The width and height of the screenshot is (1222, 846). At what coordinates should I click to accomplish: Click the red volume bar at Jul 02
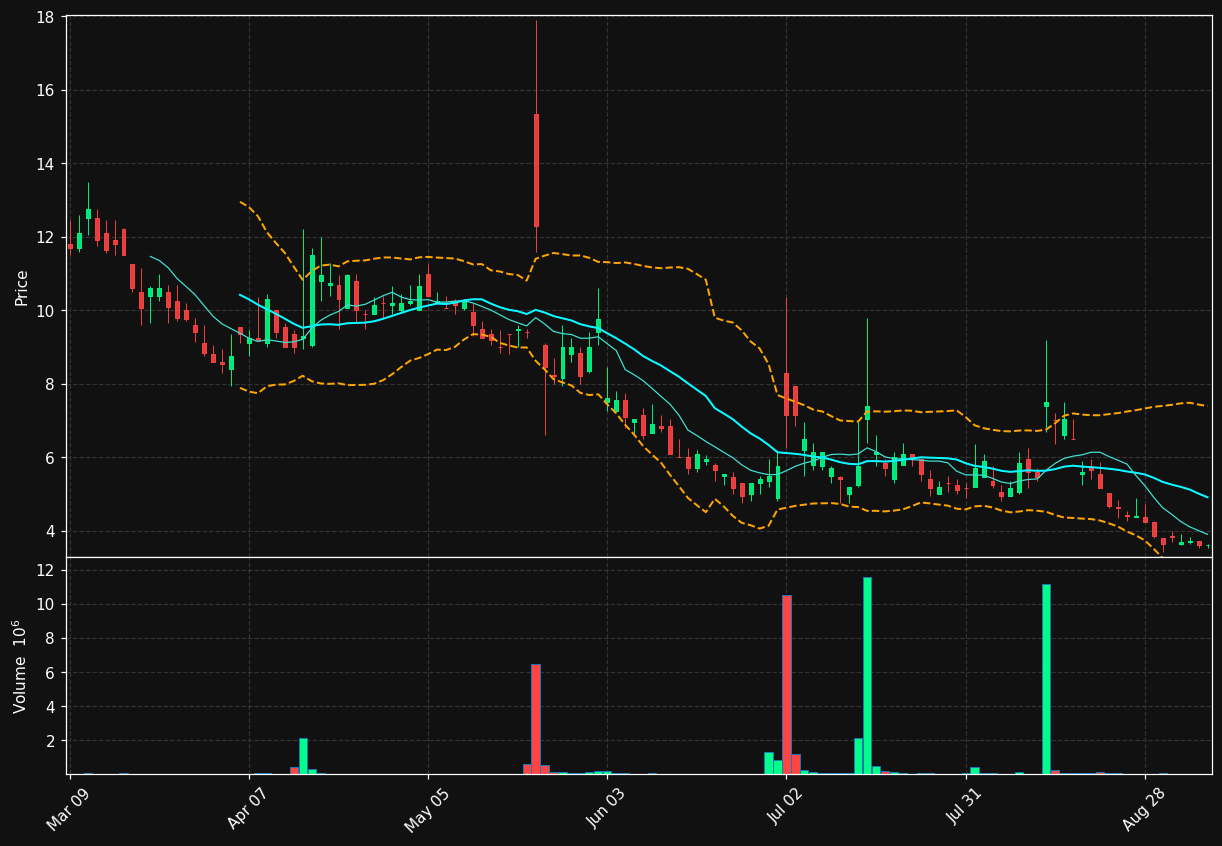787,685
